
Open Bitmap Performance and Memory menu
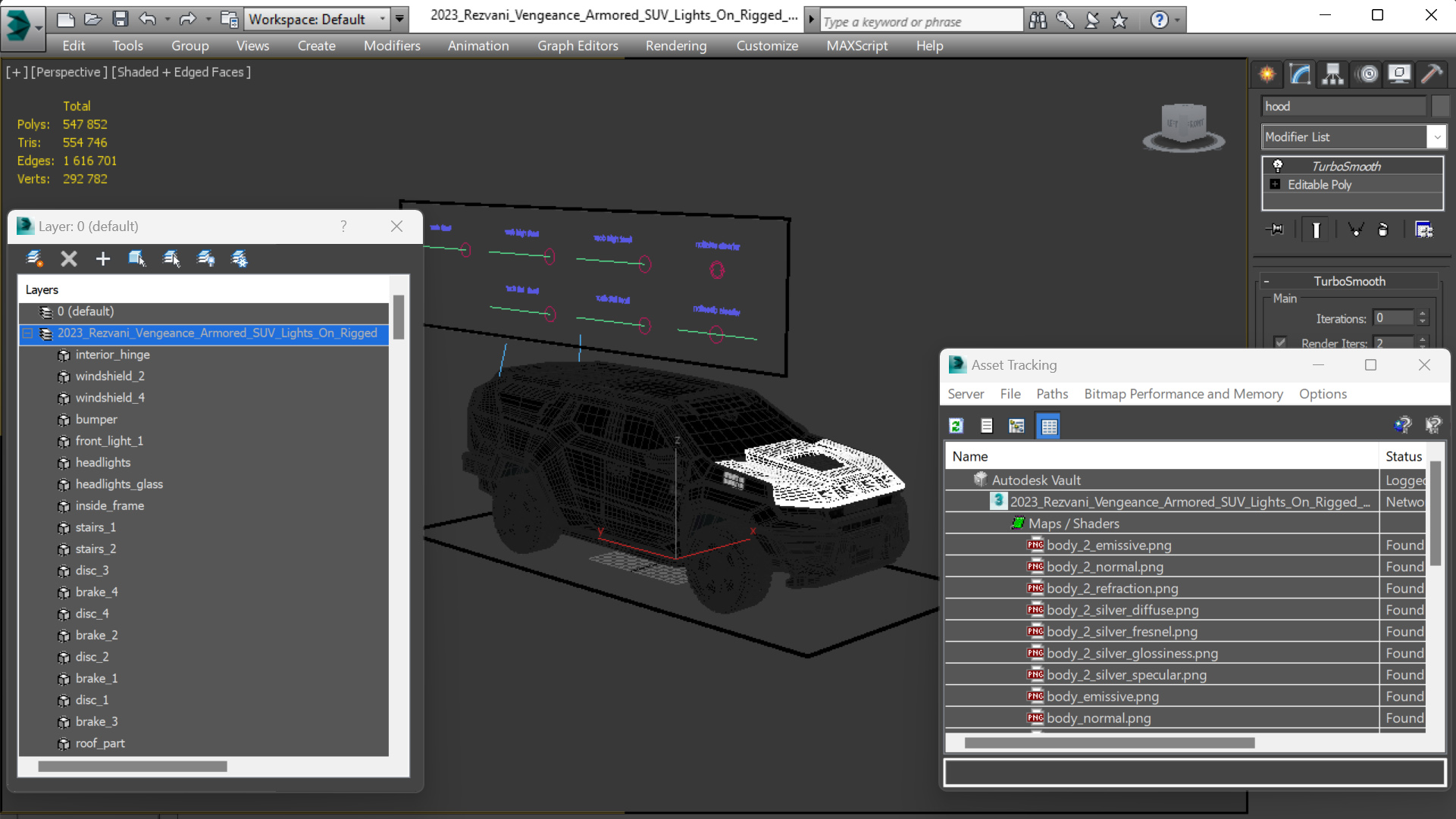click(x=1183, y=394)
